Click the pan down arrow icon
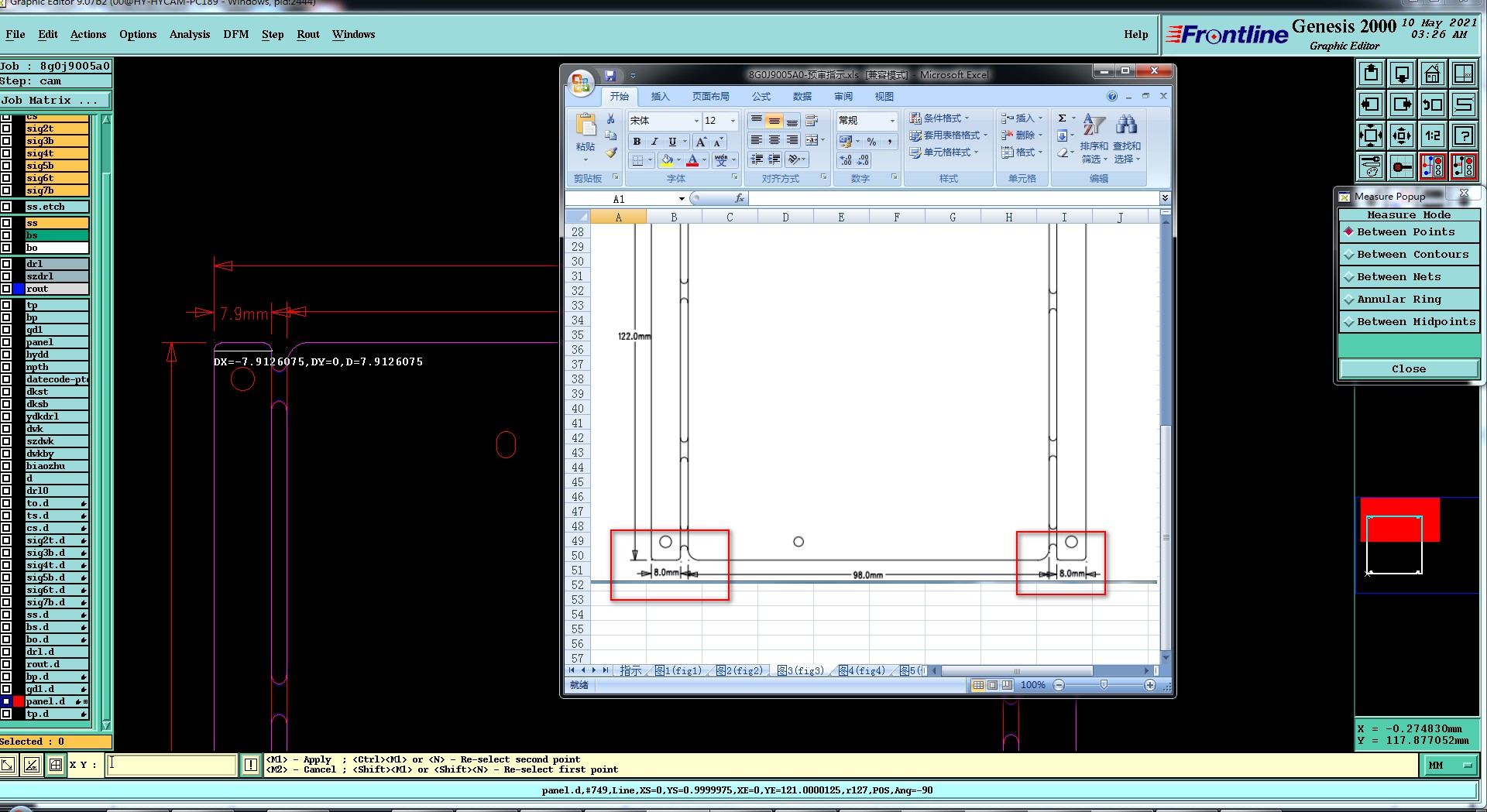 pos(1402,74)
